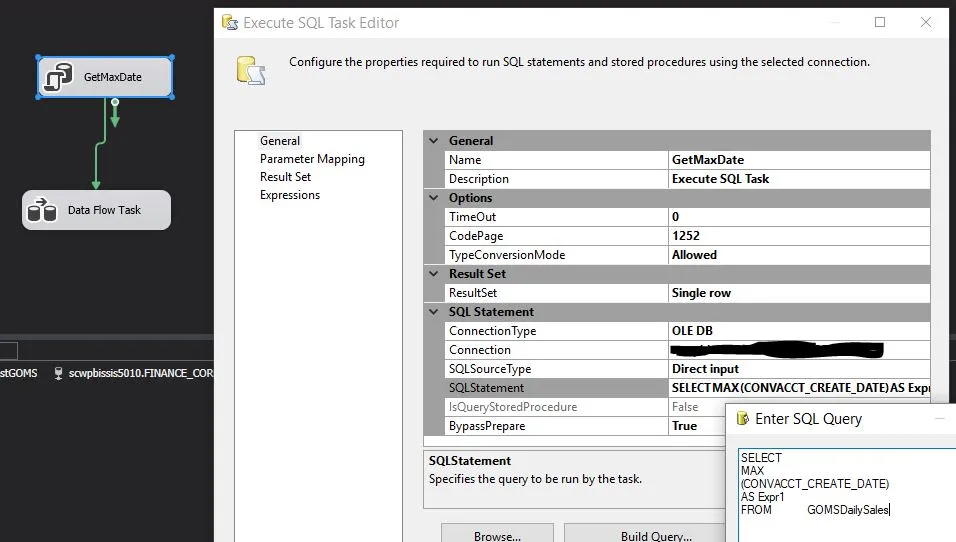This screenshot has height=542, width=956.
Task: Select the Connection property label
Action: point(480,350)
